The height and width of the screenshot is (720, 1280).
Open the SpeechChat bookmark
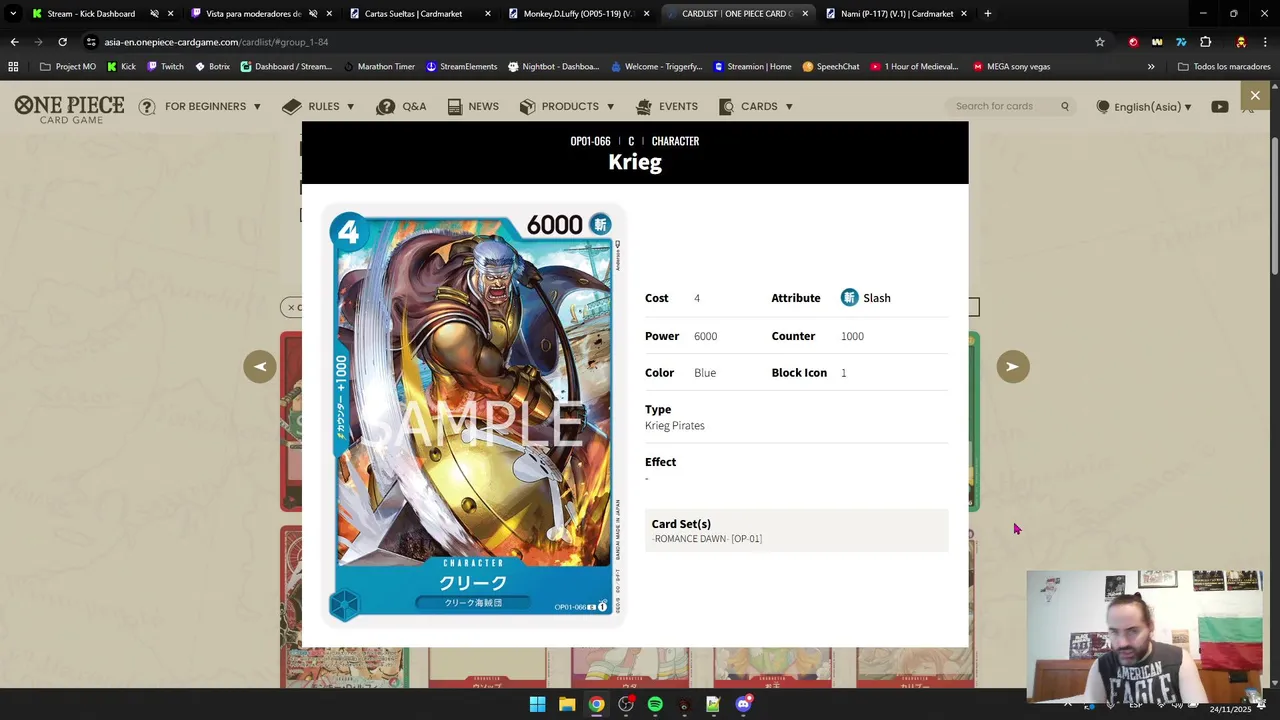[830, 67]
